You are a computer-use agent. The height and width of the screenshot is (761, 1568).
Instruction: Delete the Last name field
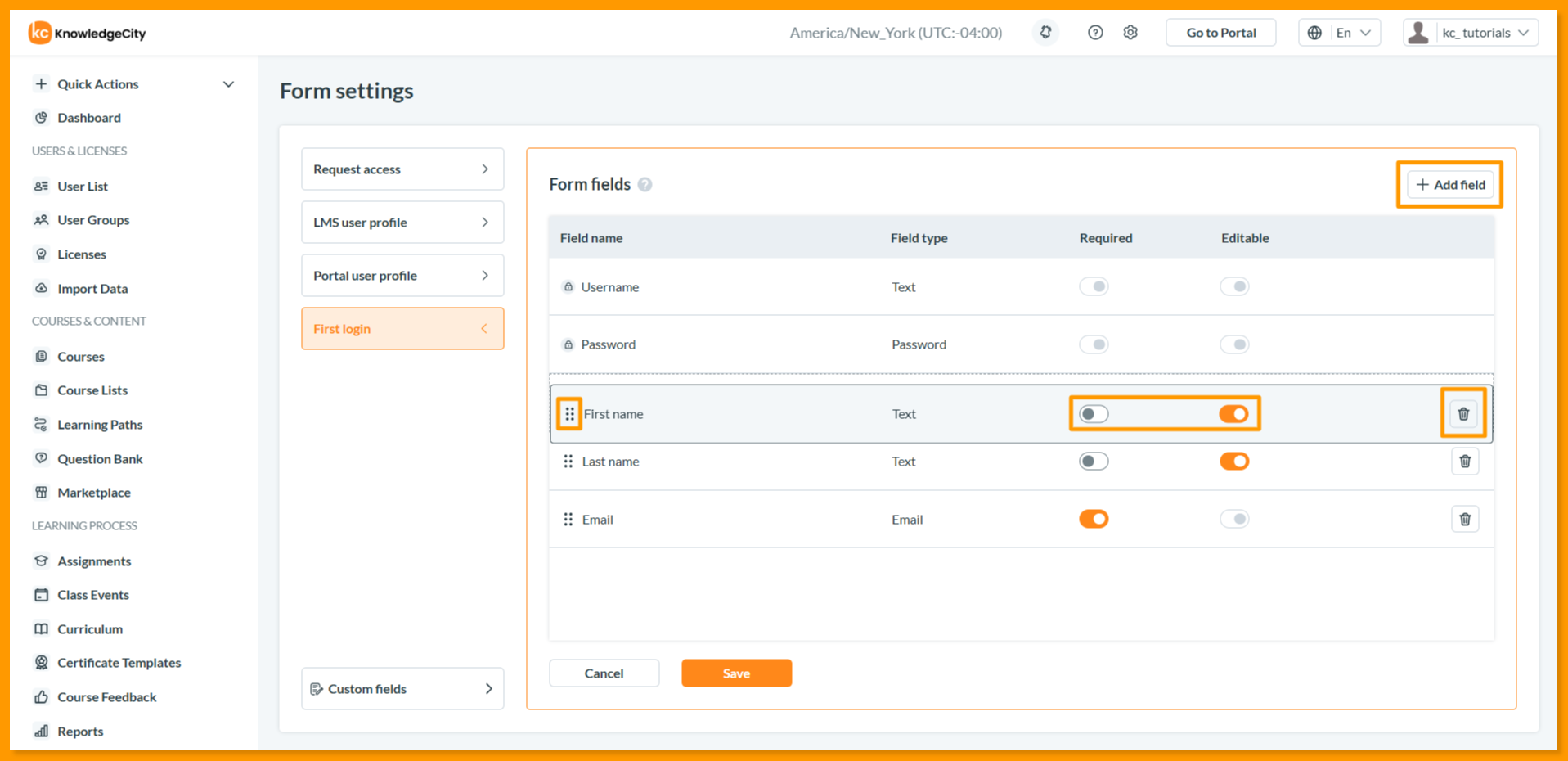(1465, 462)
